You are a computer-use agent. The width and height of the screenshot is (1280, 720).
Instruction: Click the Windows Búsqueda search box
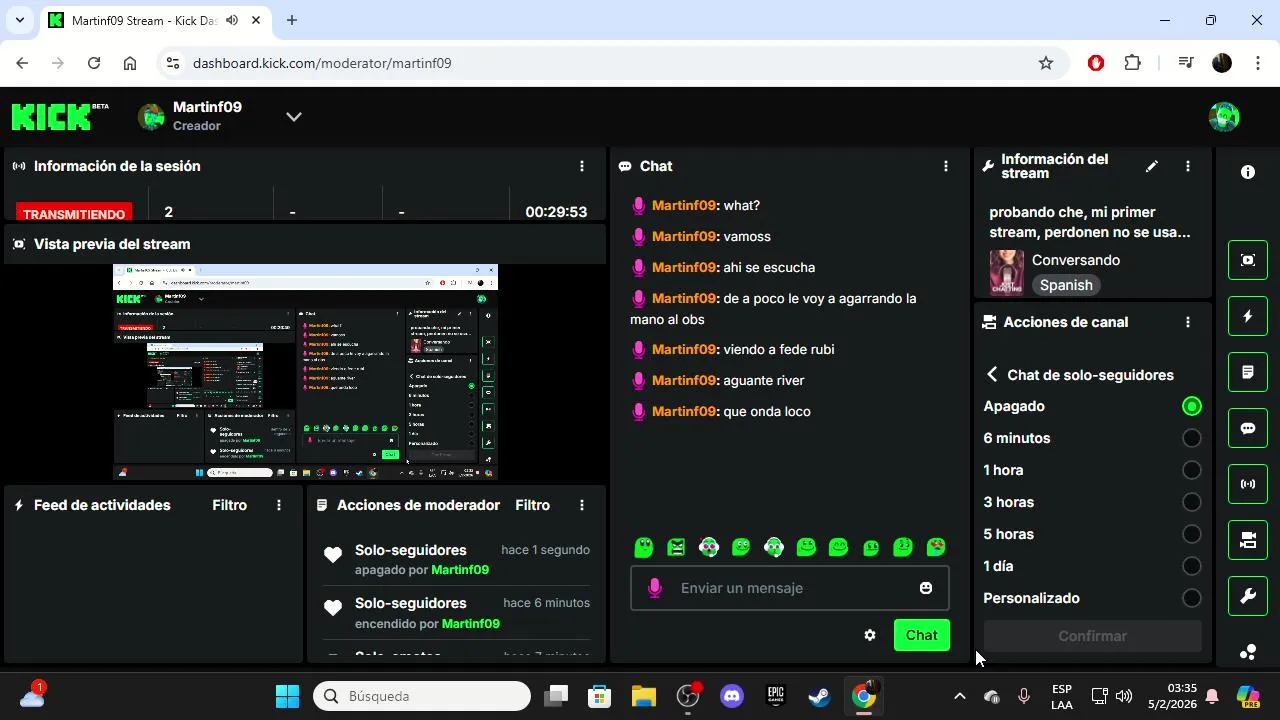coord(422,696)
